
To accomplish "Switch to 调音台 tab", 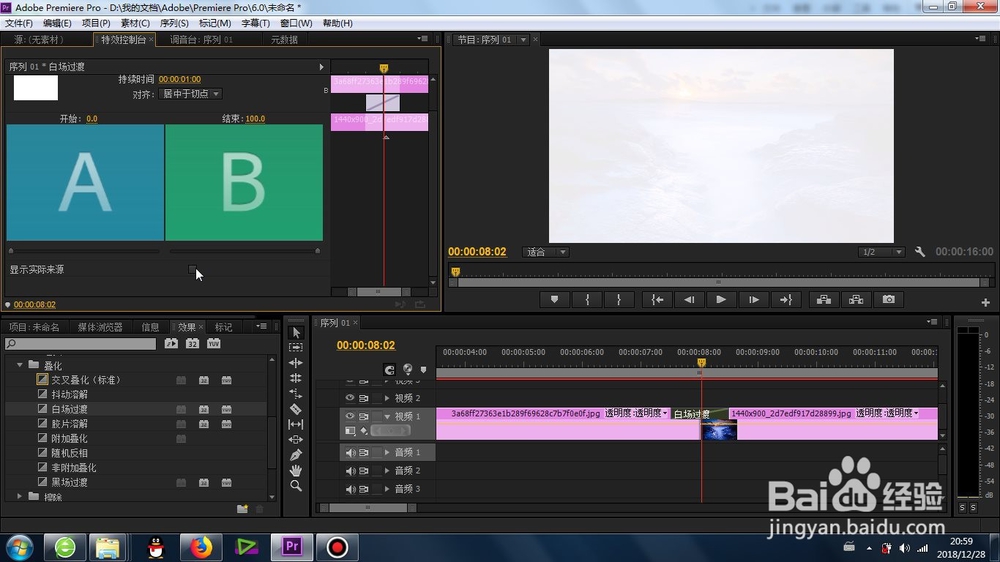I will pos(202,40).
